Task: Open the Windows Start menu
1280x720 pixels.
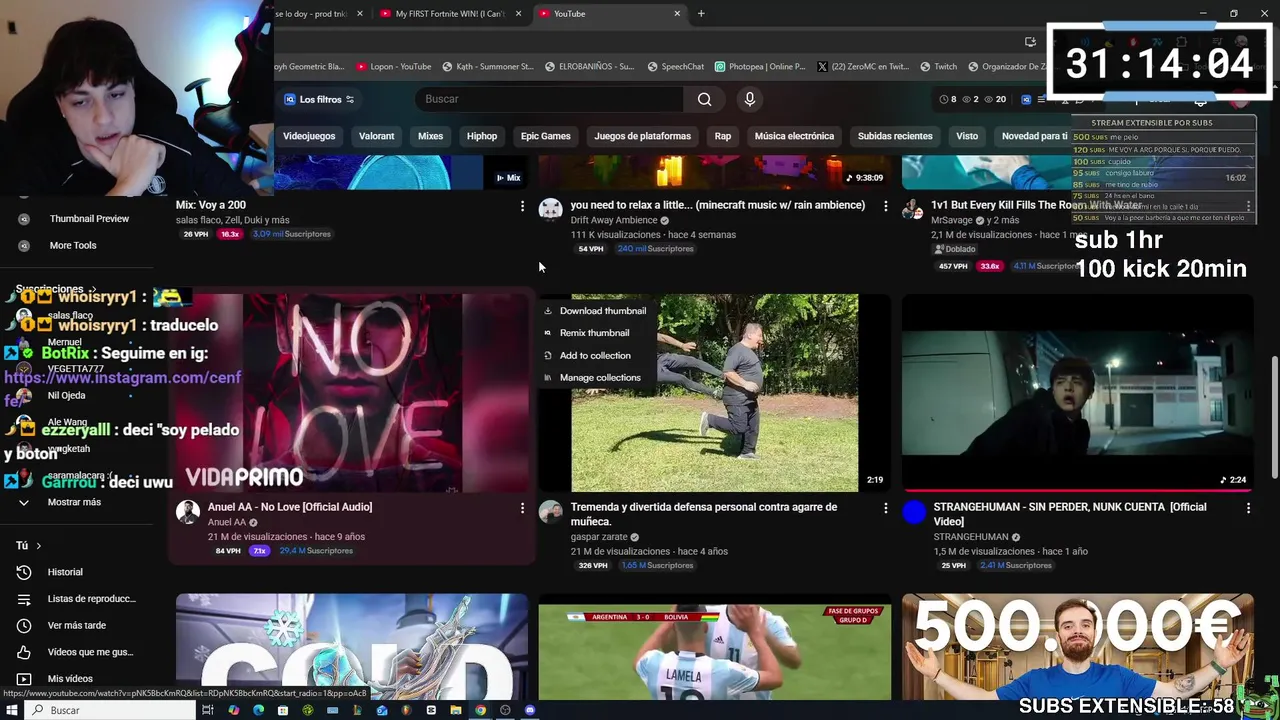Action: [13, 710]
